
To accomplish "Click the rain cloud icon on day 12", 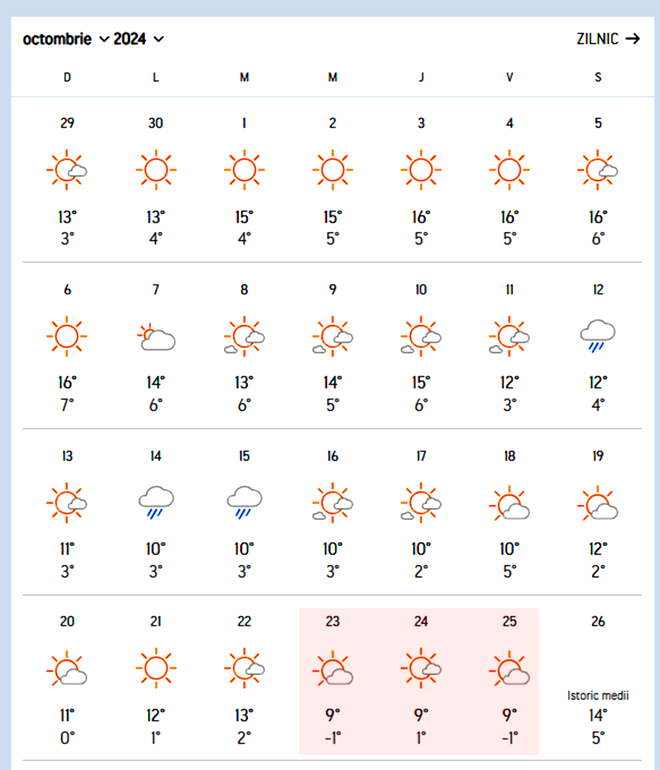I will tap(598, 336).
